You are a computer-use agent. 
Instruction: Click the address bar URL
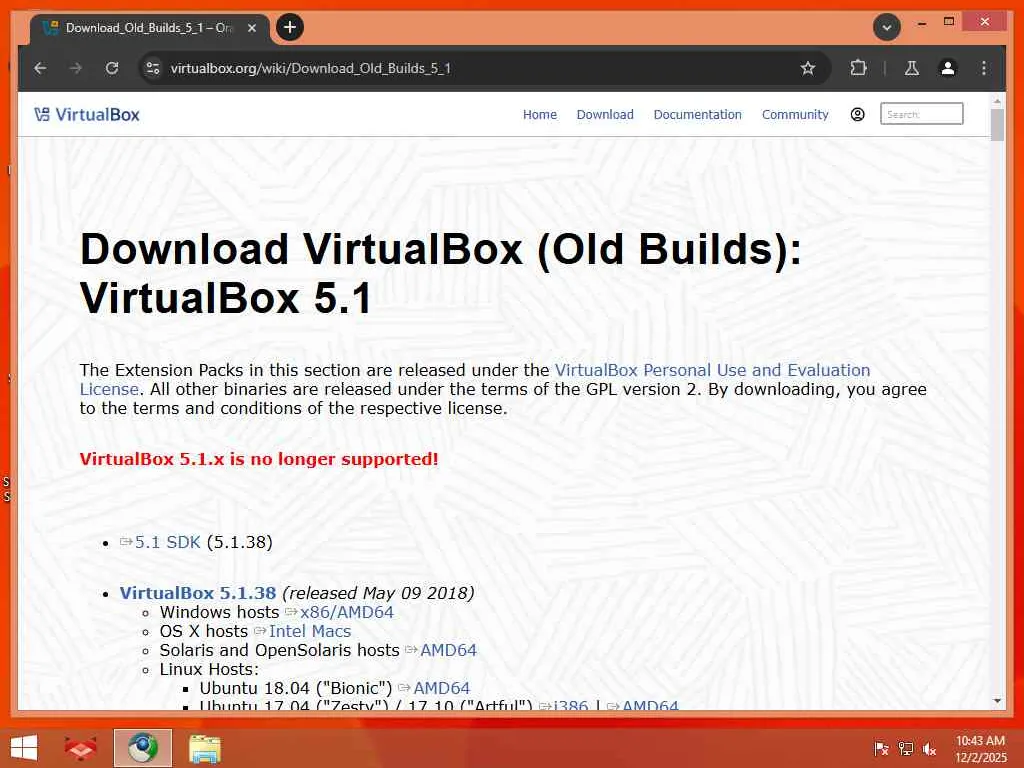coord(310,68)
